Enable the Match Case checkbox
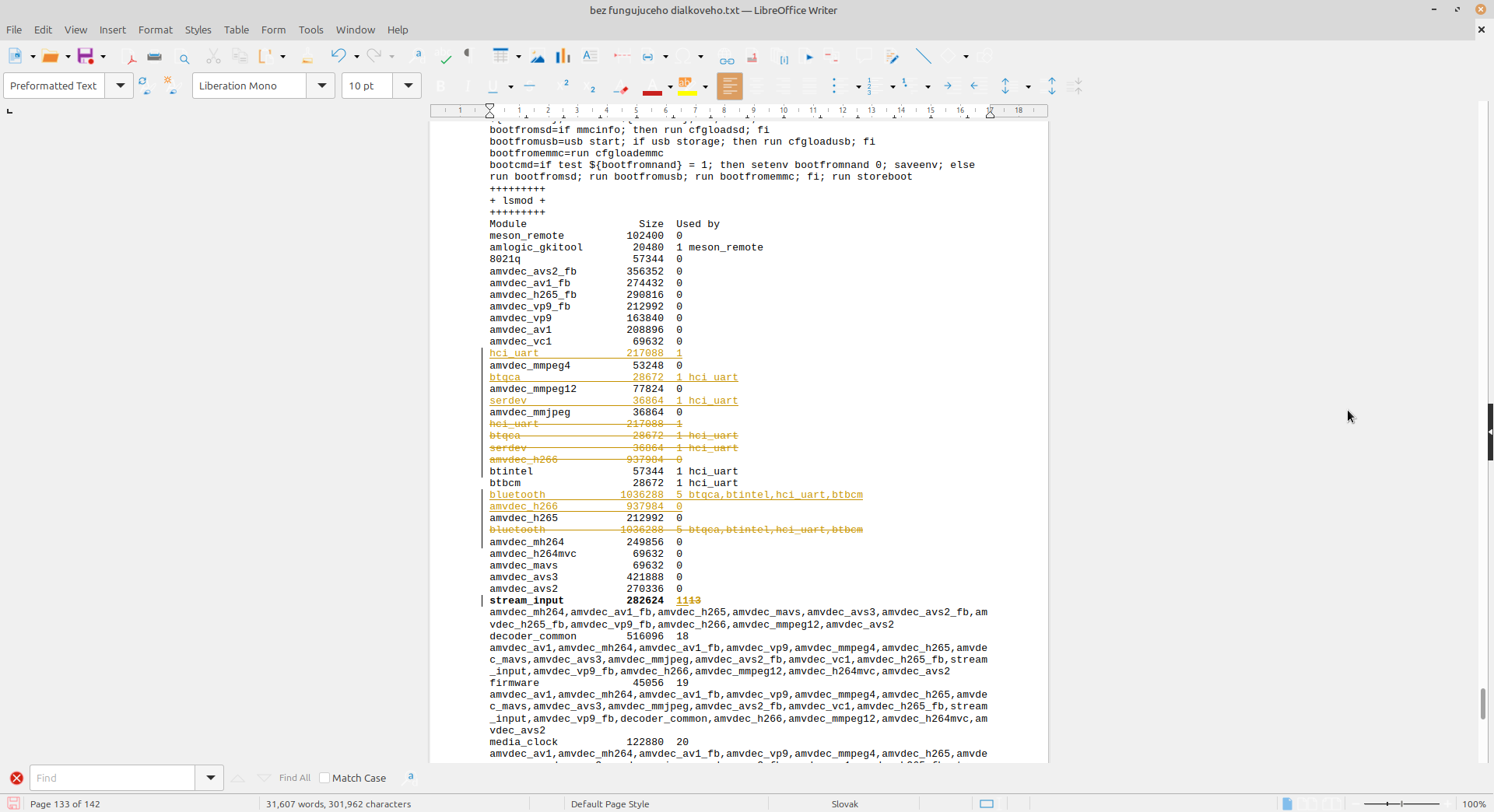Screen dimensions: 1494x812 click(x=325, y=778)
